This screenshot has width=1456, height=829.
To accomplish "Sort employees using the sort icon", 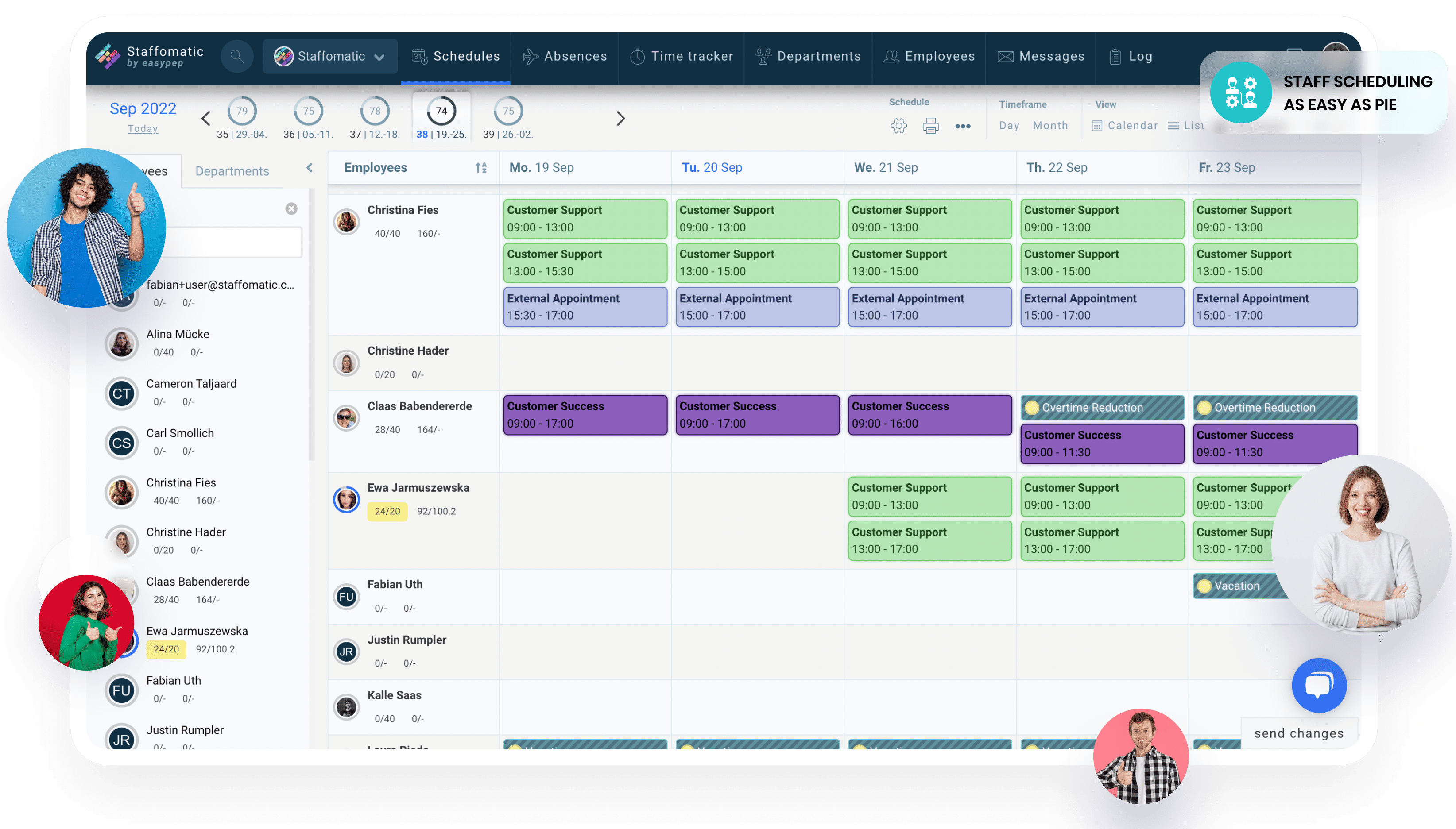I will click(x=481, y=167).
